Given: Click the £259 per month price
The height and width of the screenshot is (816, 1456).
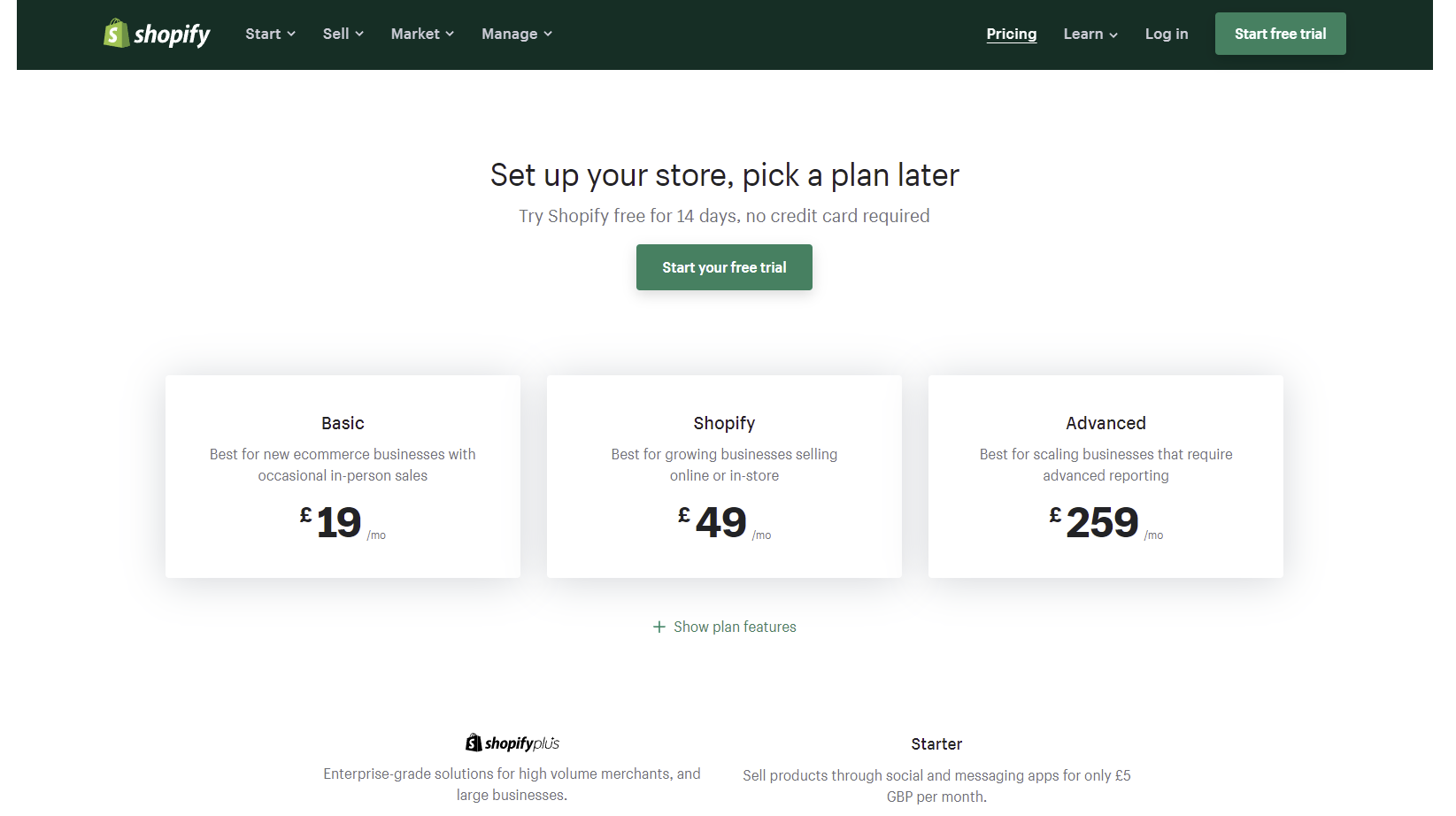Looking at the screenshot, I should (1103, 522).
